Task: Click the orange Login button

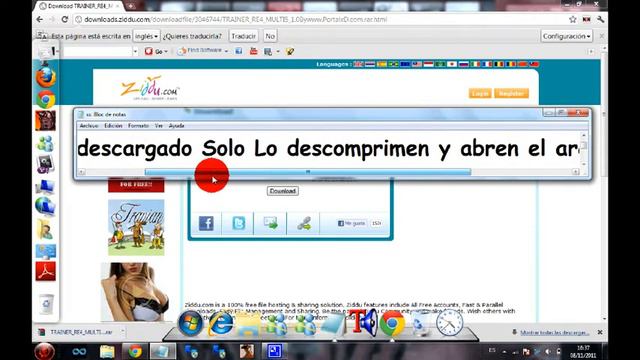Action: [480, 93]
